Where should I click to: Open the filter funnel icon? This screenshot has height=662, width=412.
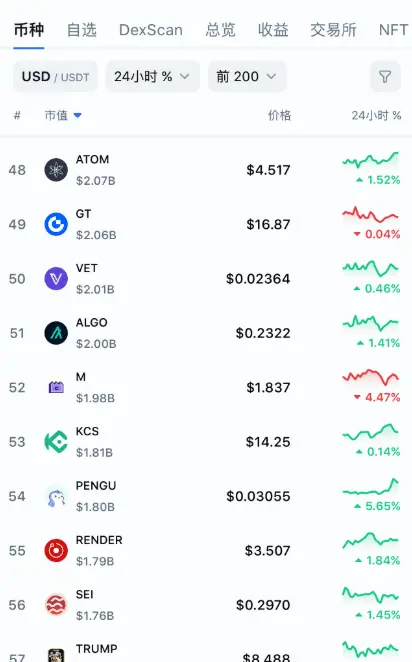click(x=385, y=76)
